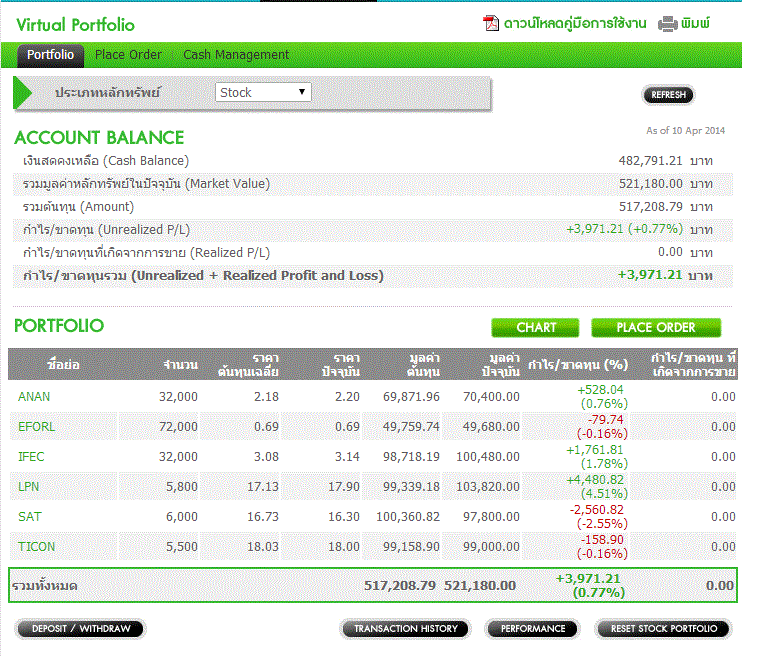Click the PORTFOLIO section heading

(59, 326)
